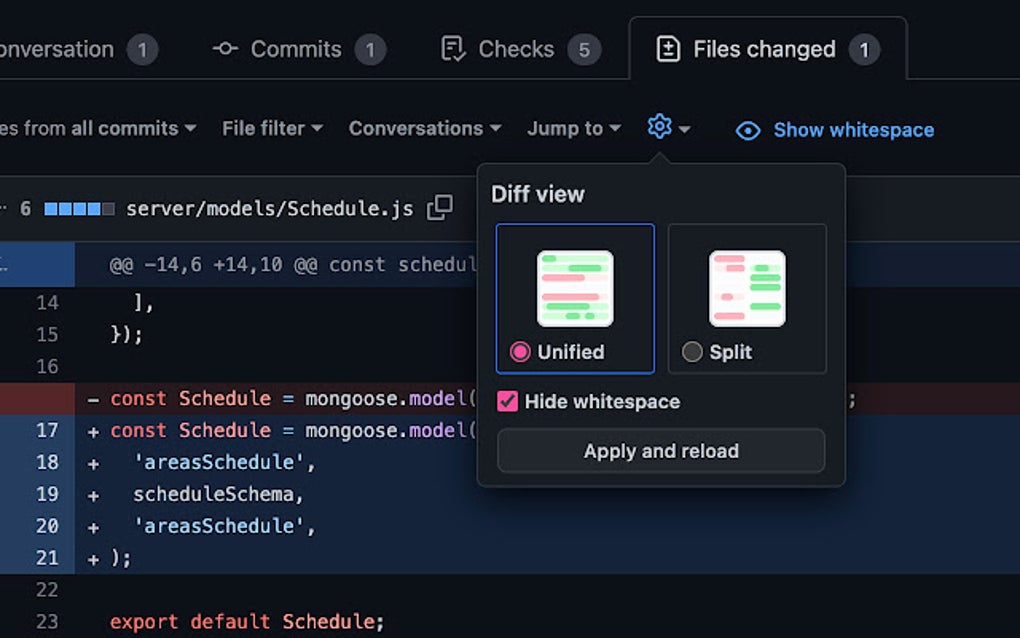
Task: Click line number 17 in the diff
Action: (47, 430)
